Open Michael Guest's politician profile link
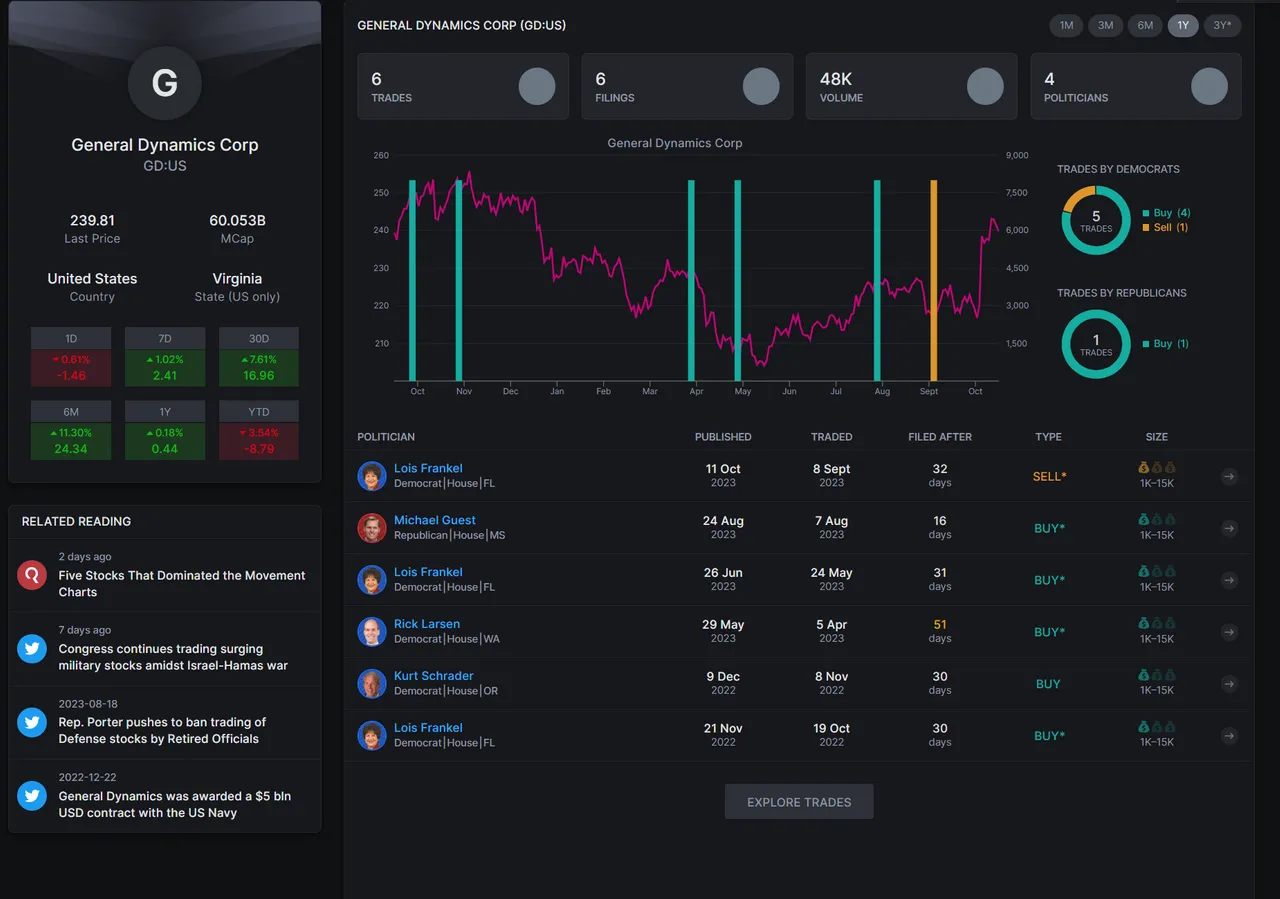 [435, 520]
